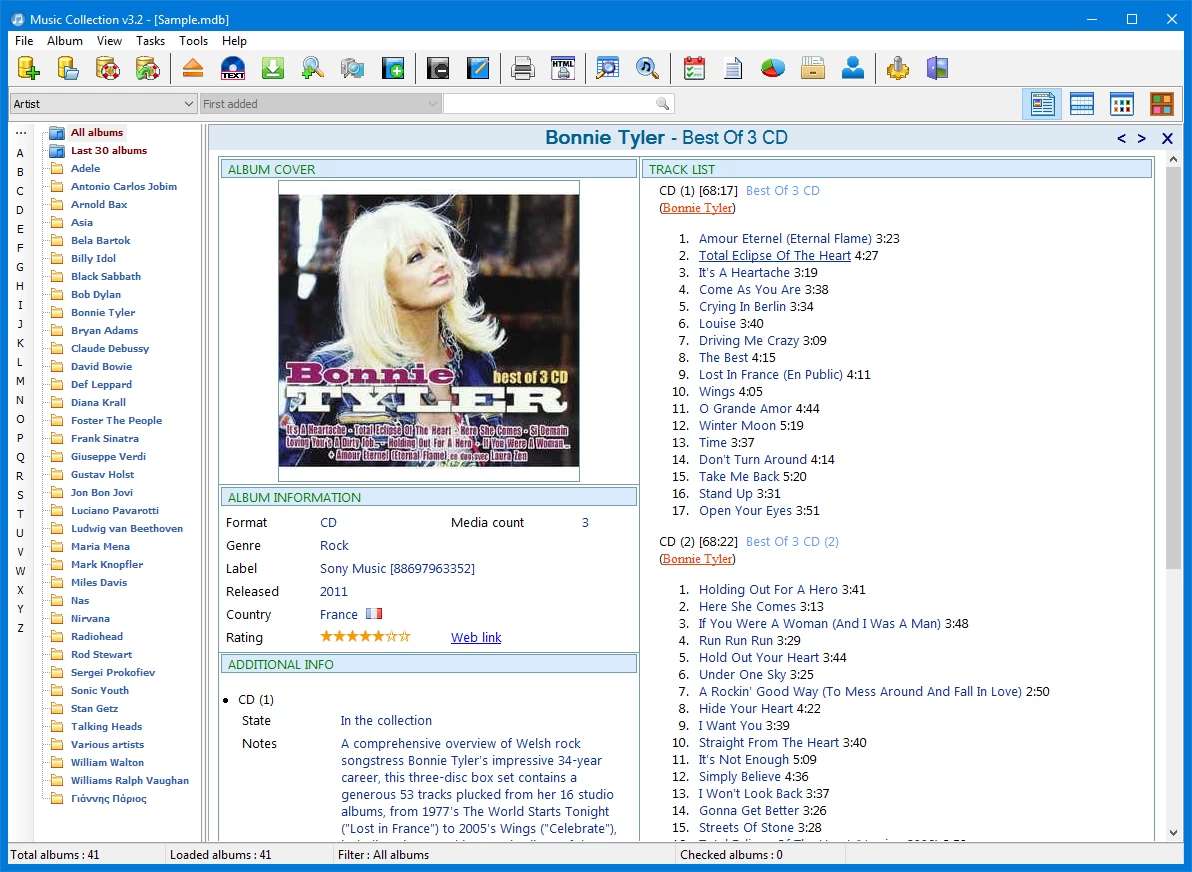The height and width of the screenshot is (872, 1192).
Task: Click the restore database icon with green arrow
Action: tap(147, 68)
